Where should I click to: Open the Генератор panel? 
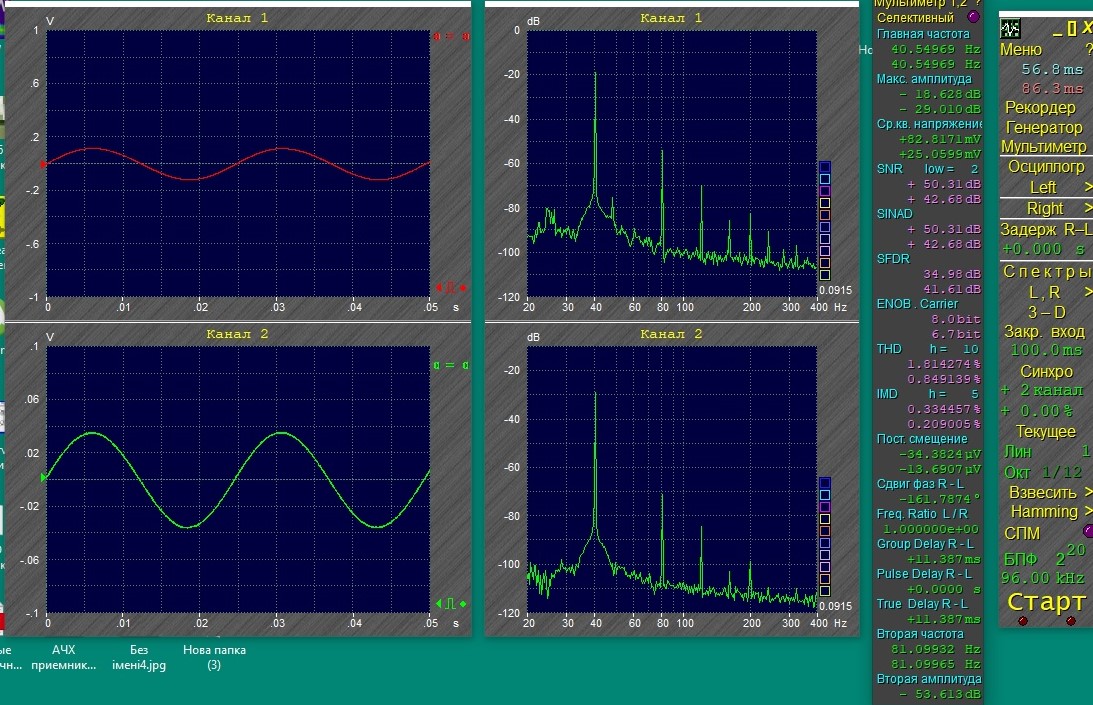tap(1044, 127)
